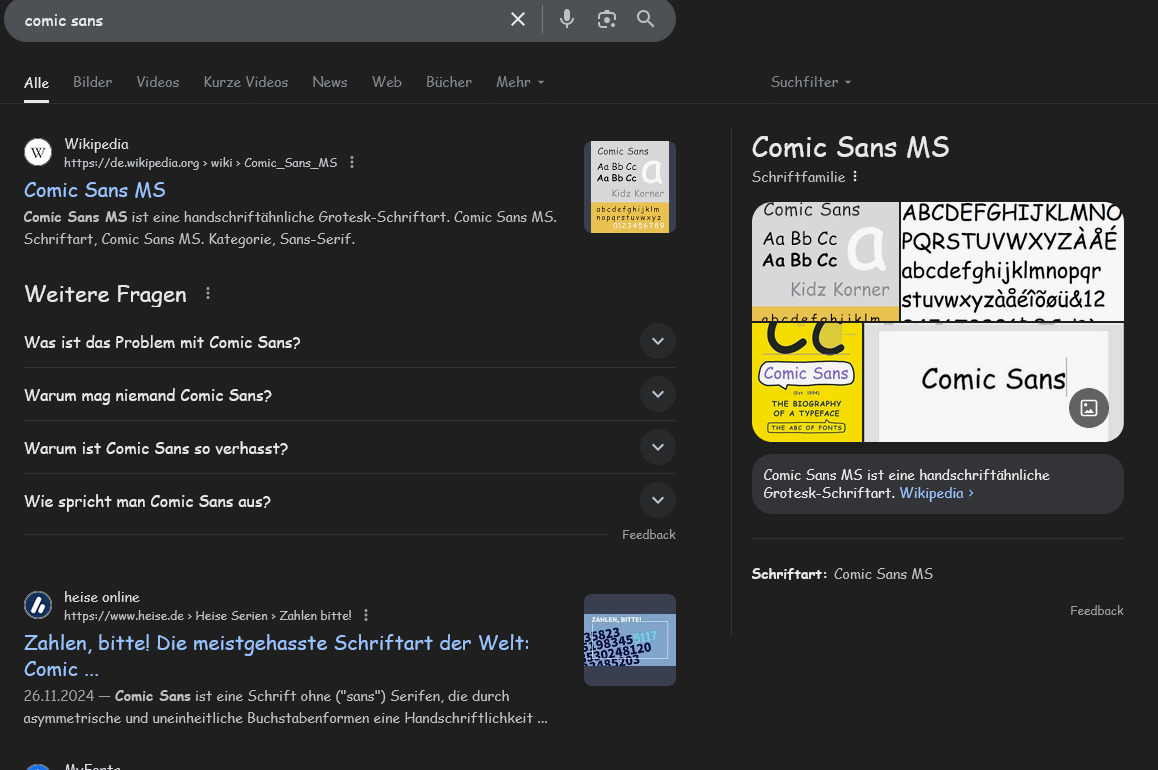Open the white 'Comic Sans' text image

click(994, 382)
